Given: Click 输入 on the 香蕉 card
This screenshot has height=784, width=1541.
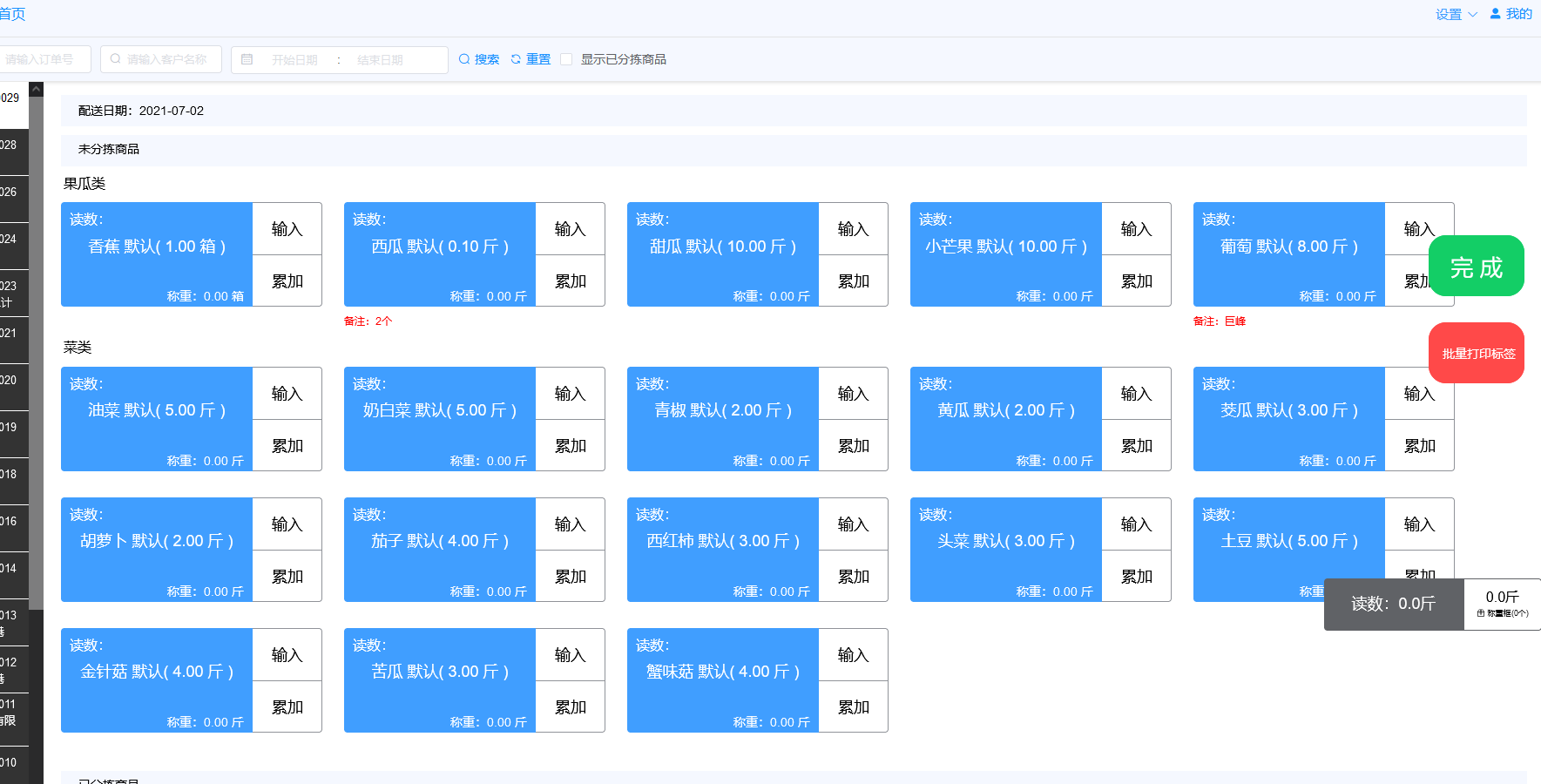Looking at the screenshot, I should click(287, 228).
